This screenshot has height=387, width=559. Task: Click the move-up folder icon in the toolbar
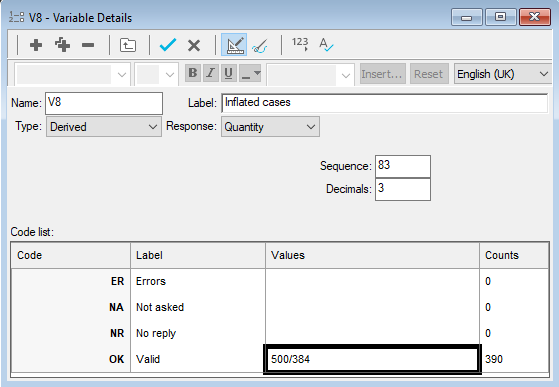click(128, 45)
